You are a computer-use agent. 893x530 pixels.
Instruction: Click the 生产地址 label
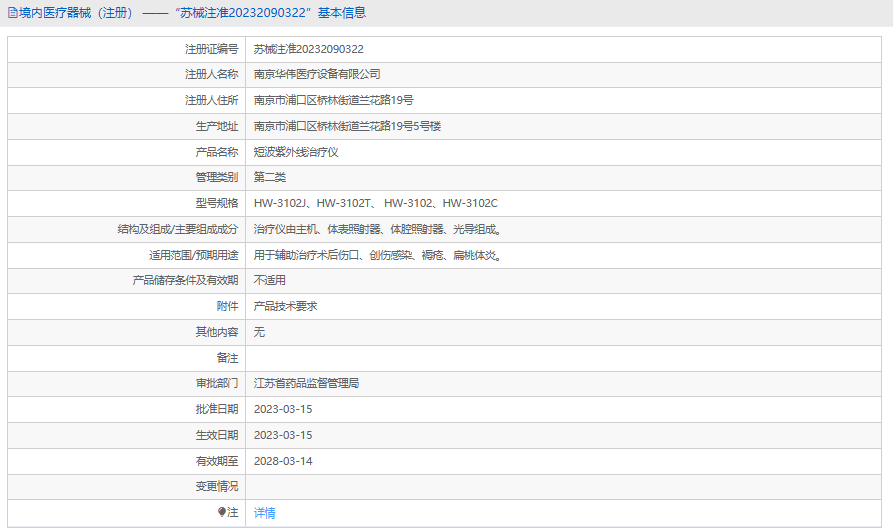(216, 126)
